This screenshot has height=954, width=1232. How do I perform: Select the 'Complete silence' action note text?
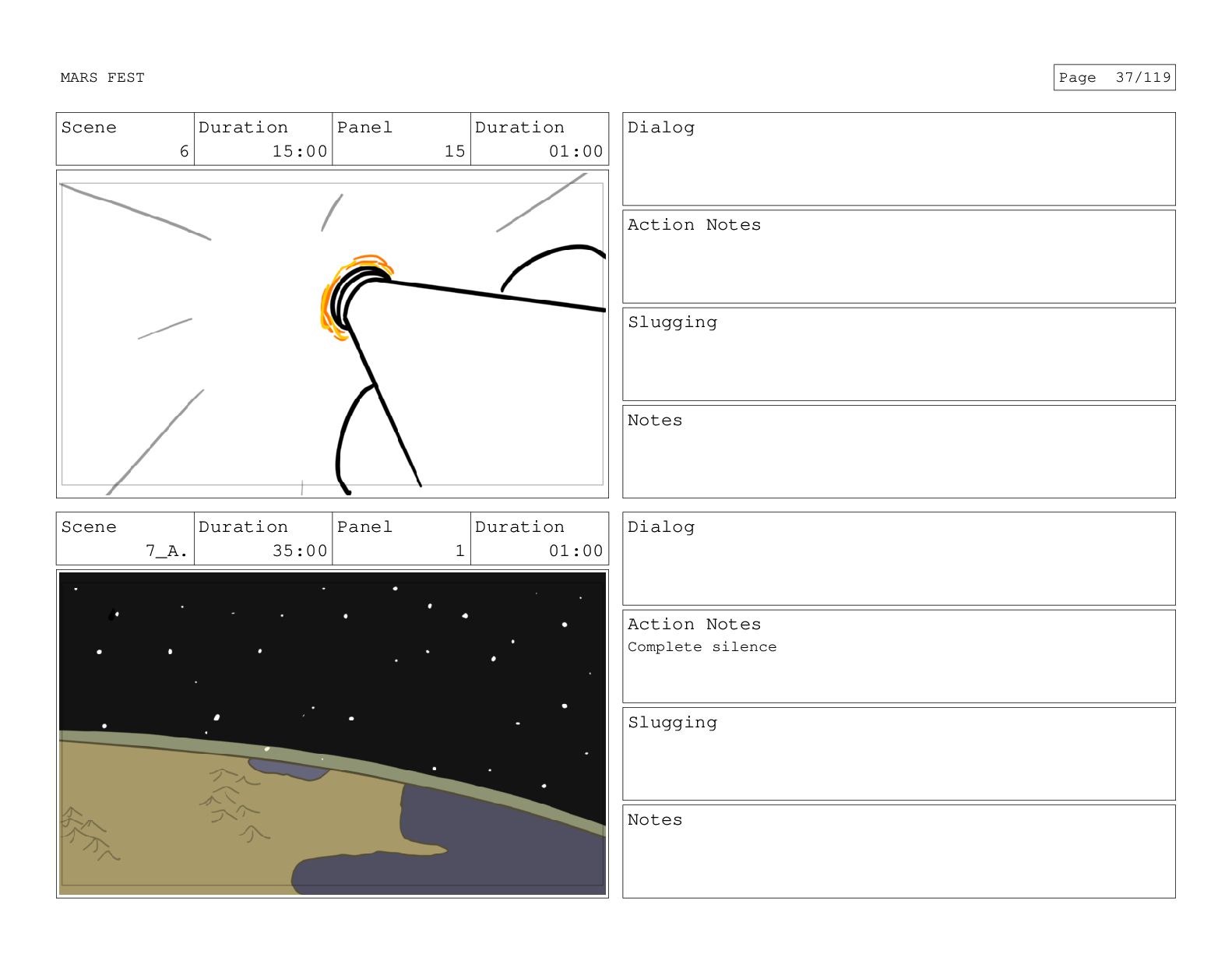click(x=702, y=647)
